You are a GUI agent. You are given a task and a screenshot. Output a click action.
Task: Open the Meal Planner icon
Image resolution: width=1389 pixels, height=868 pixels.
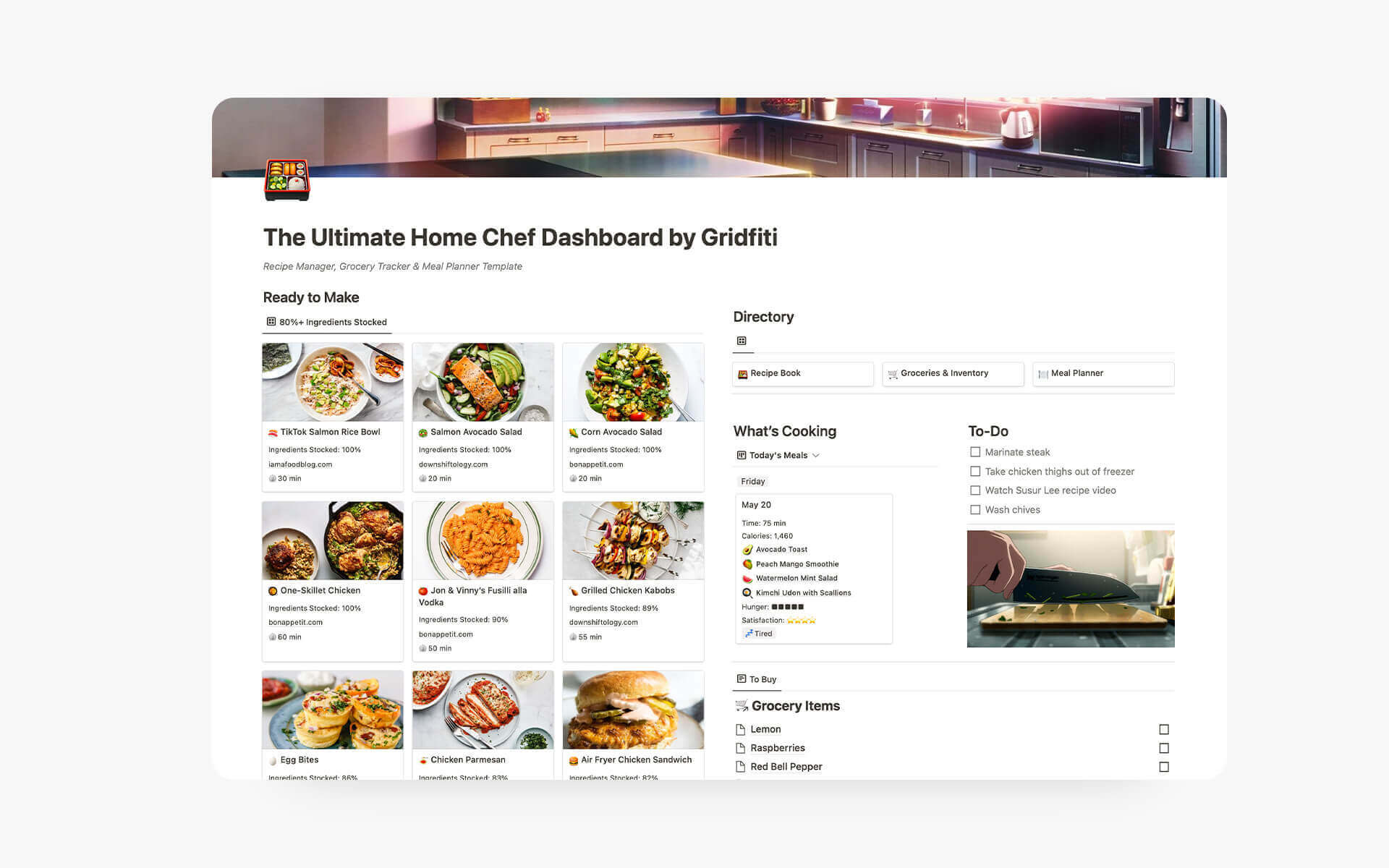(x=1043, y=372)
